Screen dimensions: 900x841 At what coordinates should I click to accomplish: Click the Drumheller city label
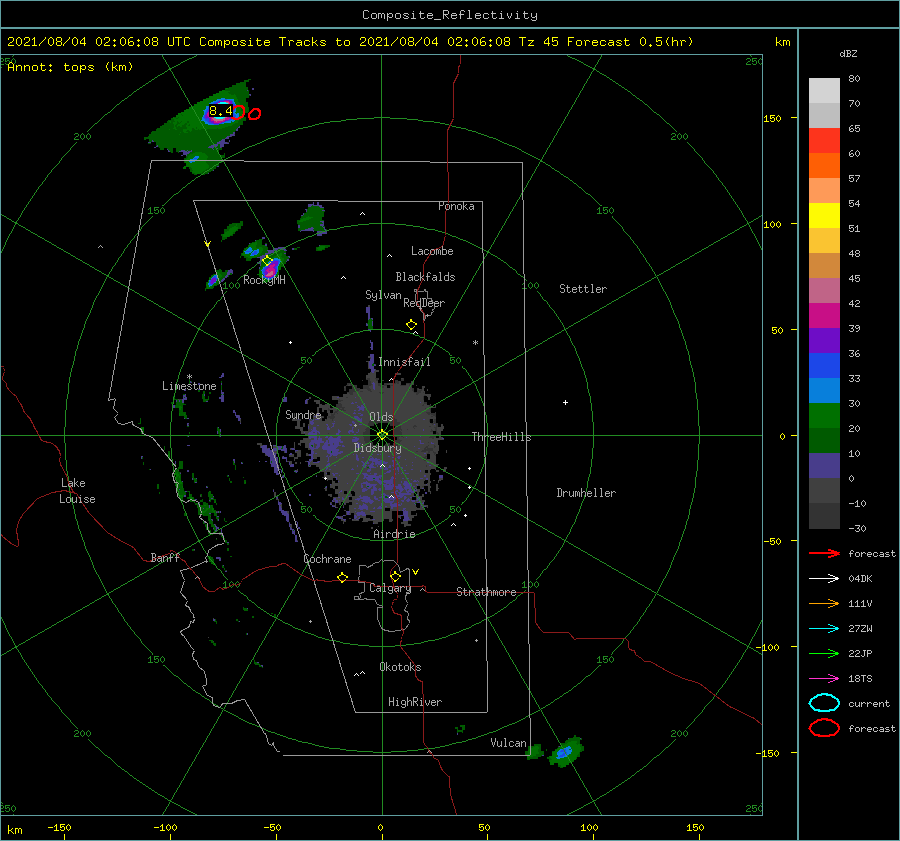click(586, 493)
